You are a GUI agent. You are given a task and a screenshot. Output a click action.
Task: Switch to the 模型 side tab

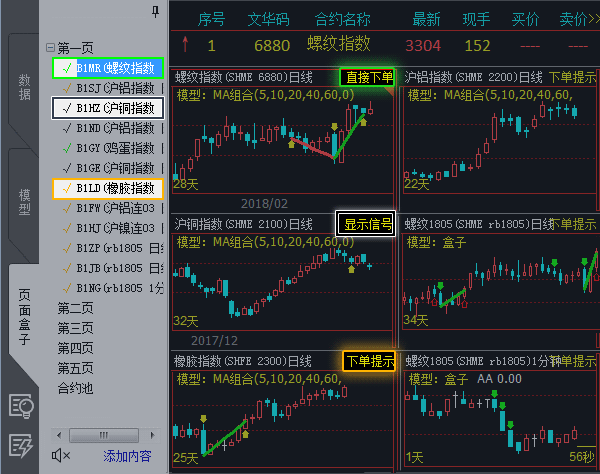pos(24,200)
